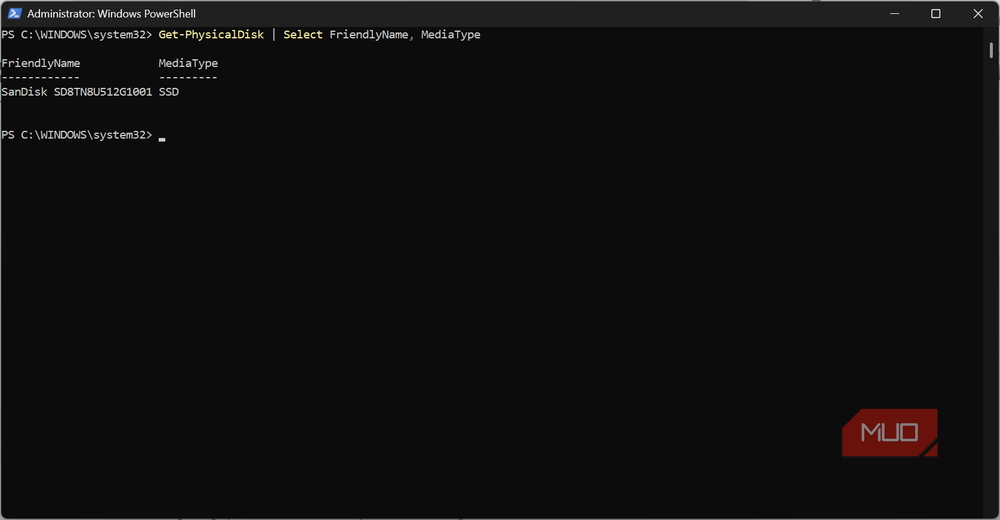The height and width of the screenshot is (520, 1000).
Task: Click the pipe symbol in the command
Action: (x=274, y=34)
